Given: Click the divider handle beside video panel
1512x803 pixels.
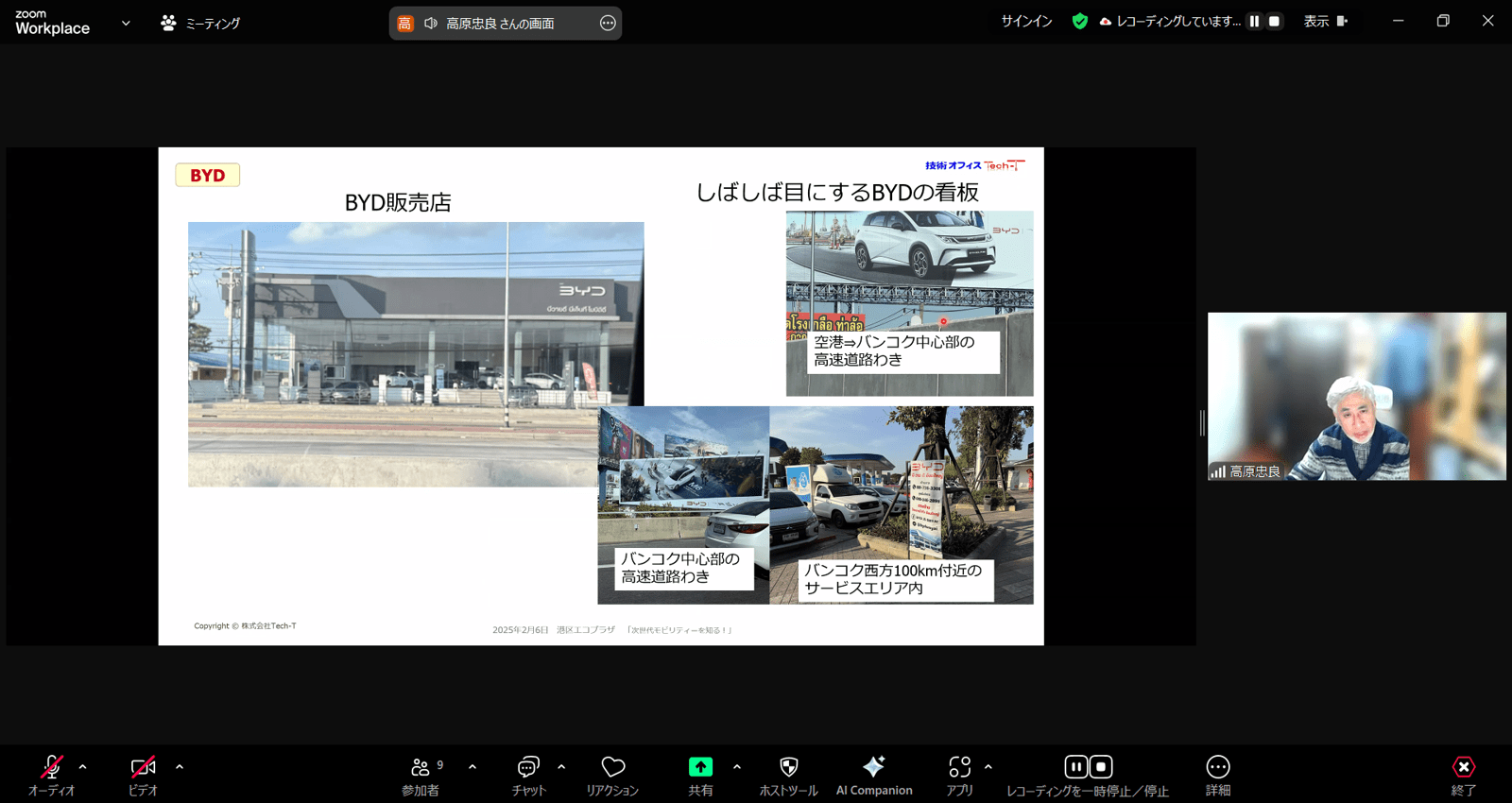Looking at the screenshot, I should 1202,422.
